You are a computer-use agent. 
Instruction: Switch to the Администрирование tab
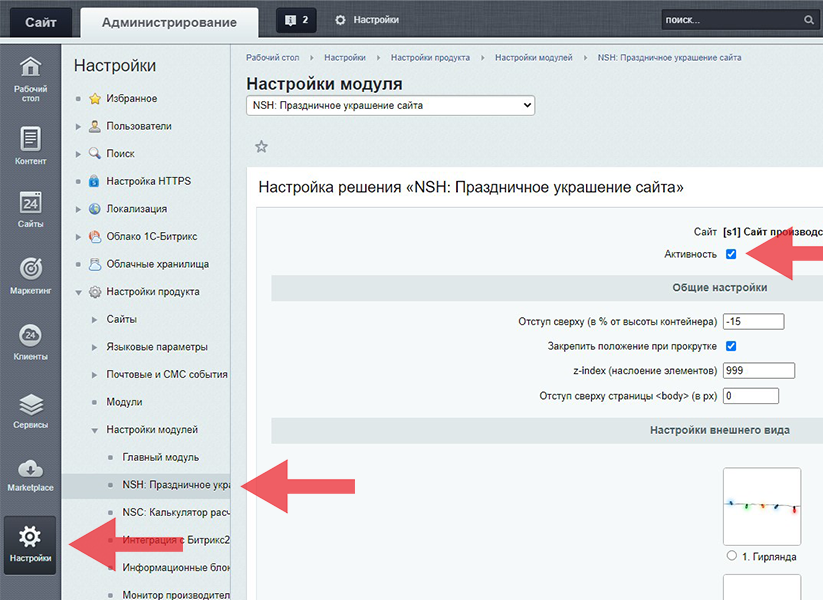click(169, 21)
